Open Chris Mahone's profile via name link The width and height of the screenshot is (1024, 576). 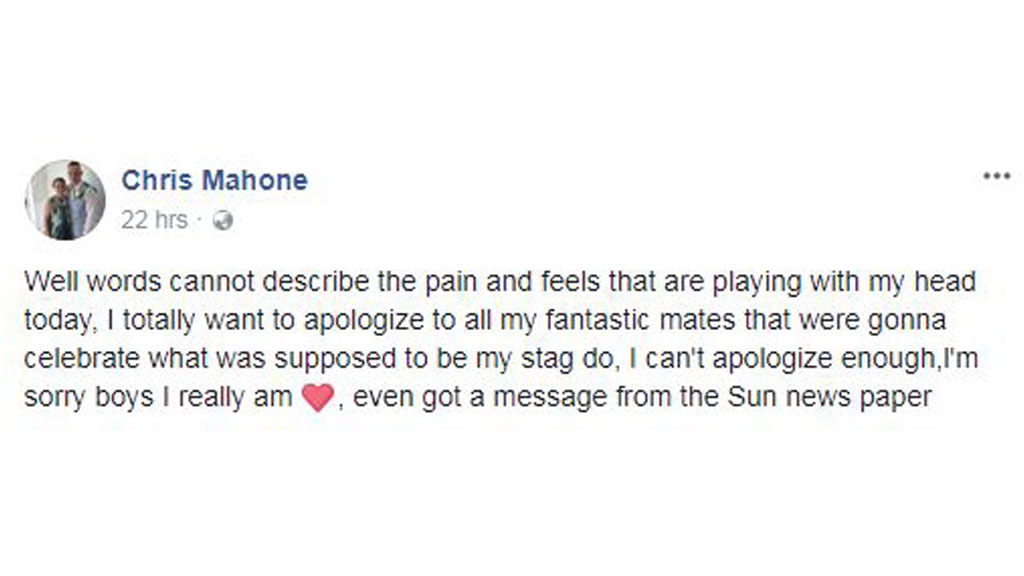pos(214,180)
